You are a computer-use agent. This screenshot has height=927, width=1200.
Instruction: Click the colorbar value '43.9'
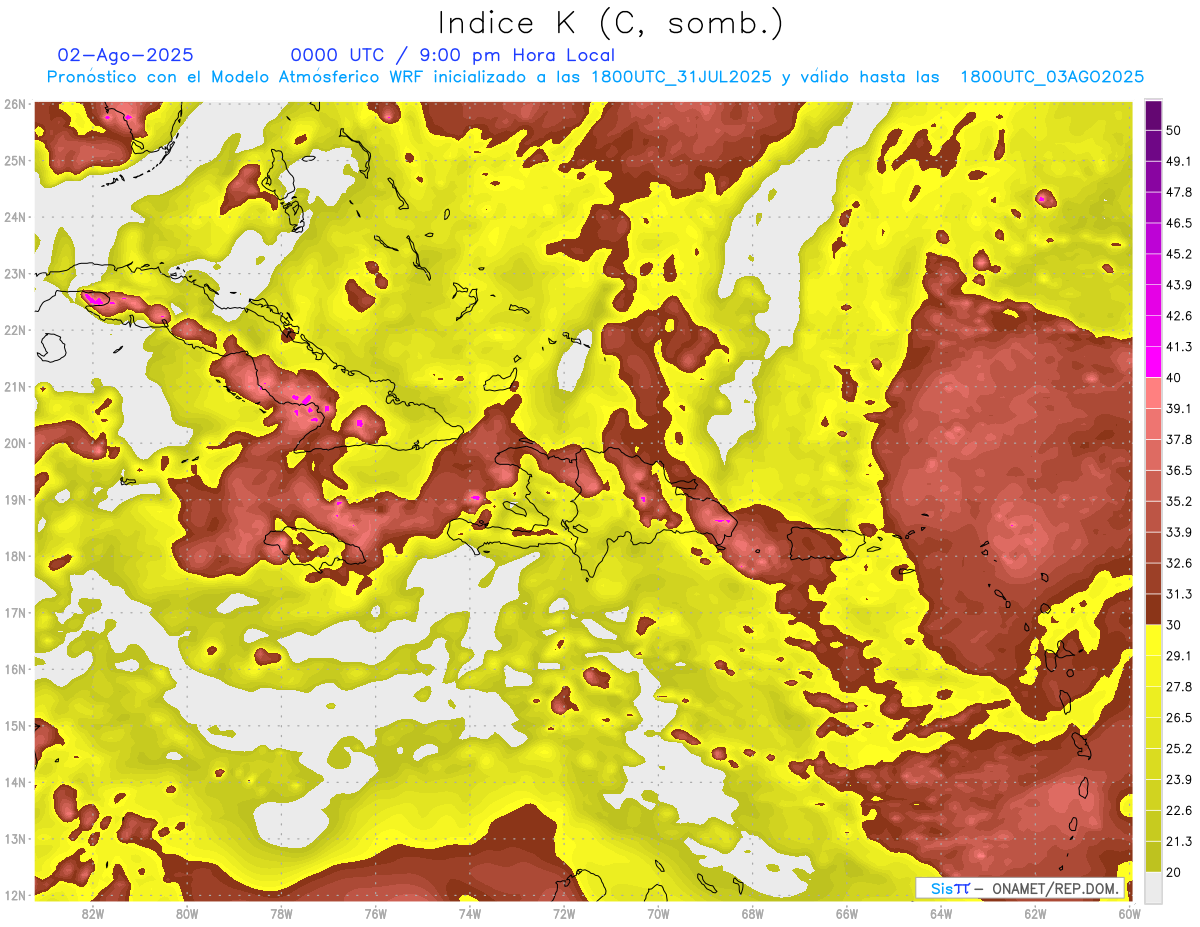1179,285
